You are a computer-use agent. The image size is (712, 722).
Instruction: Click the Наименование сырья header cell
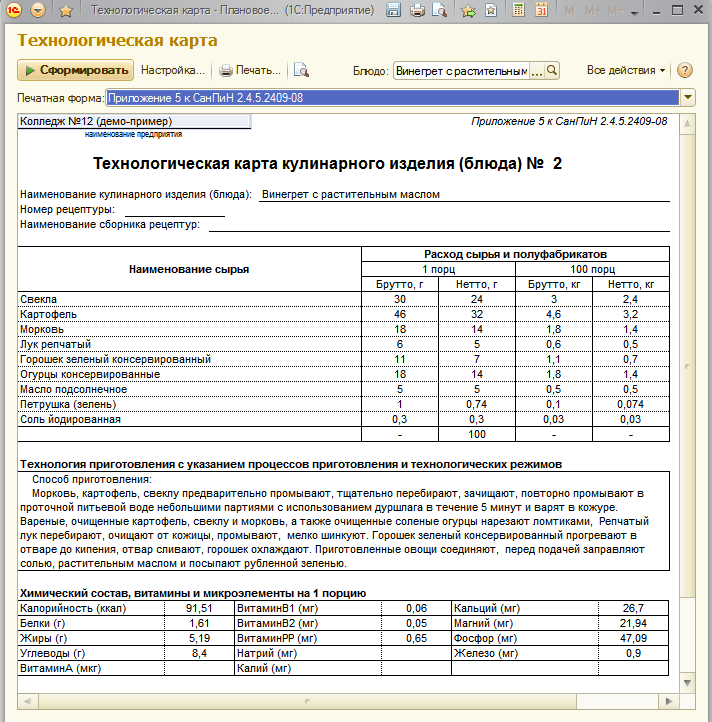click(189, 269)
